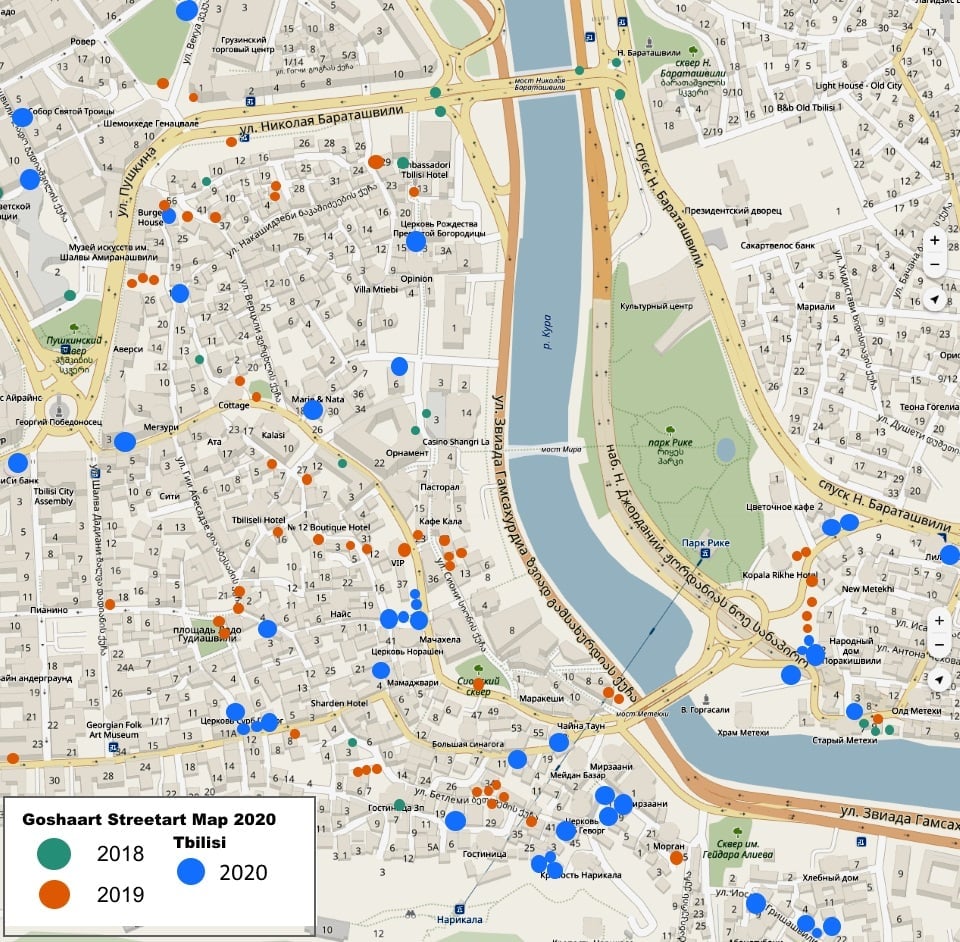Click the Tbiliseli Hotel label

(x=258, y=520)
